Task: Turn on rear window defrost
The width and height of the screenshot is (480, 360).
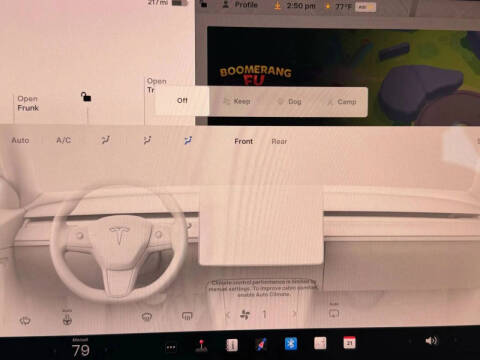Action: pyautogui.click(x=187, y=316)
